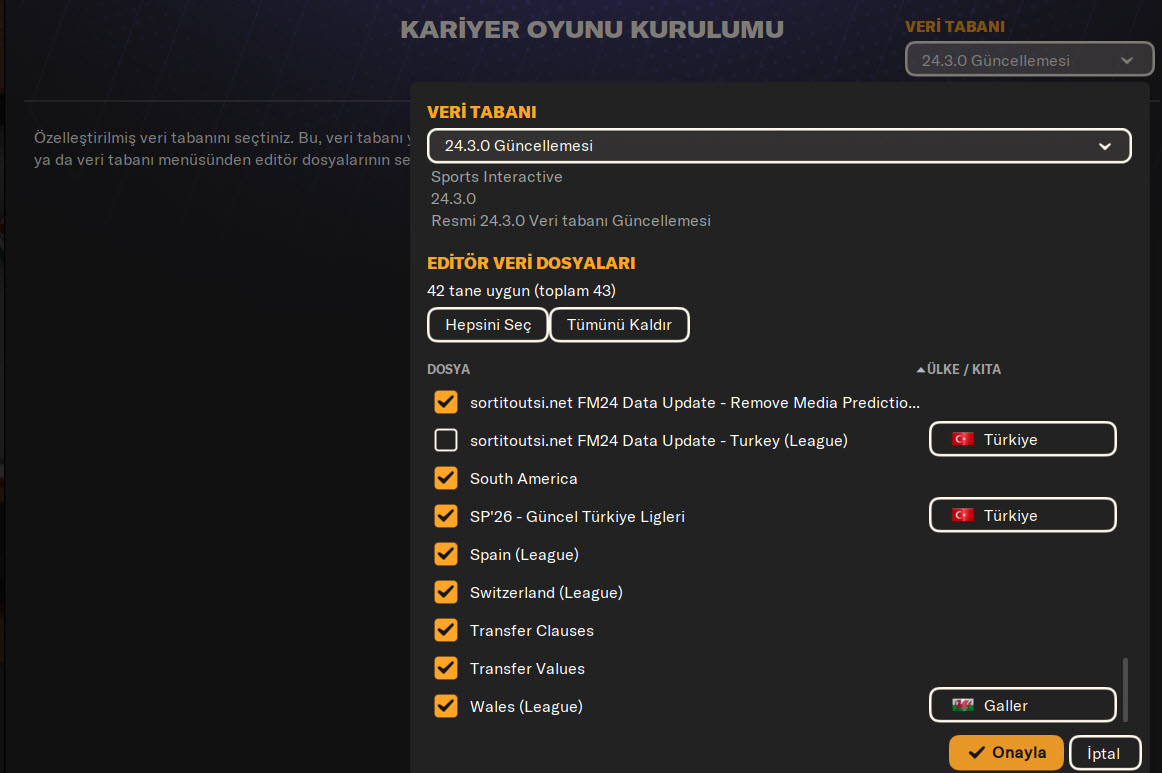Toggle Switzerland (League) checkbox
1162x773 pixels.
(x=446, y=592)
